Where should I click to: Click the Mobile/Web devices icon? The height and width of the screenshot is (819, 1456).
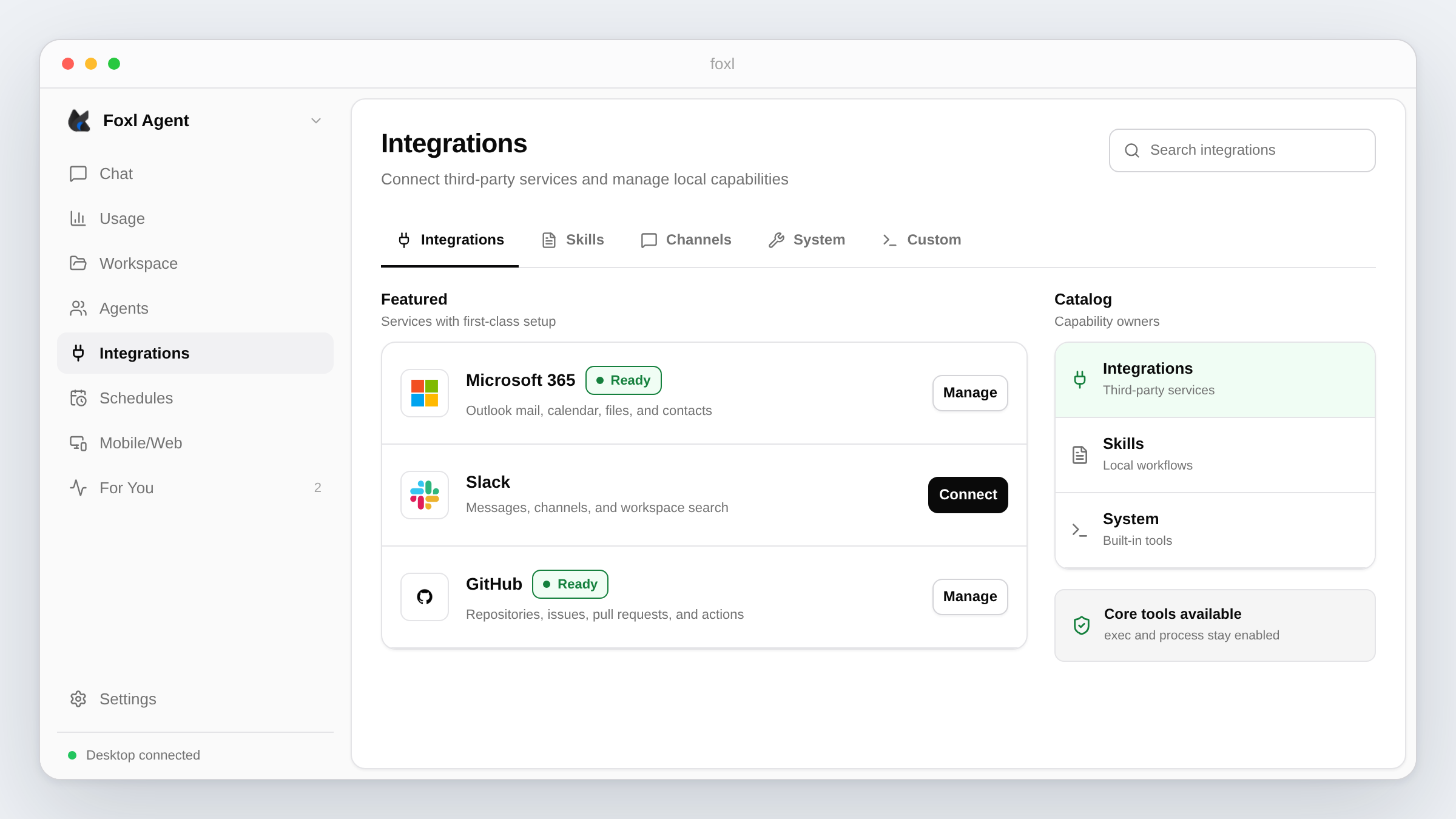(x=78, y=443)
